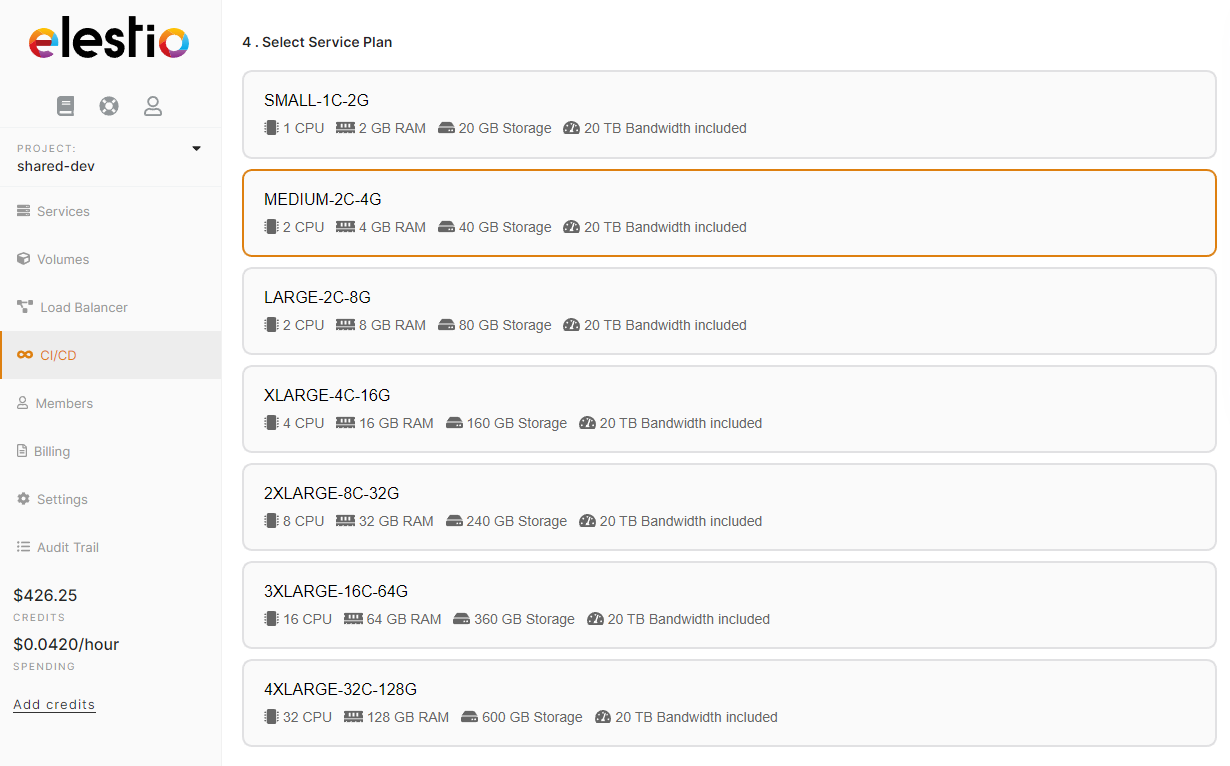Screen dimensions: 1230x766
Task: Click the Load Balancer network icon
Action: click(x=25, y=307)
